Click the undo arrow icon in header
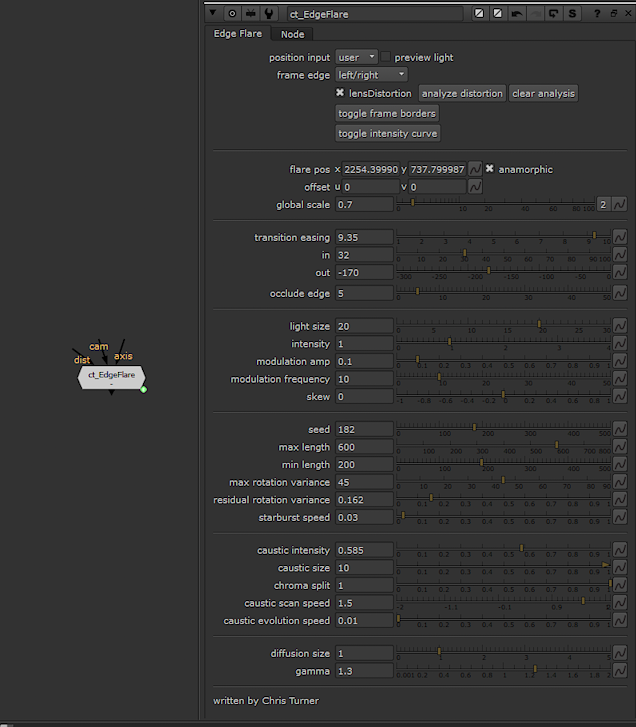 click(517, 14)
